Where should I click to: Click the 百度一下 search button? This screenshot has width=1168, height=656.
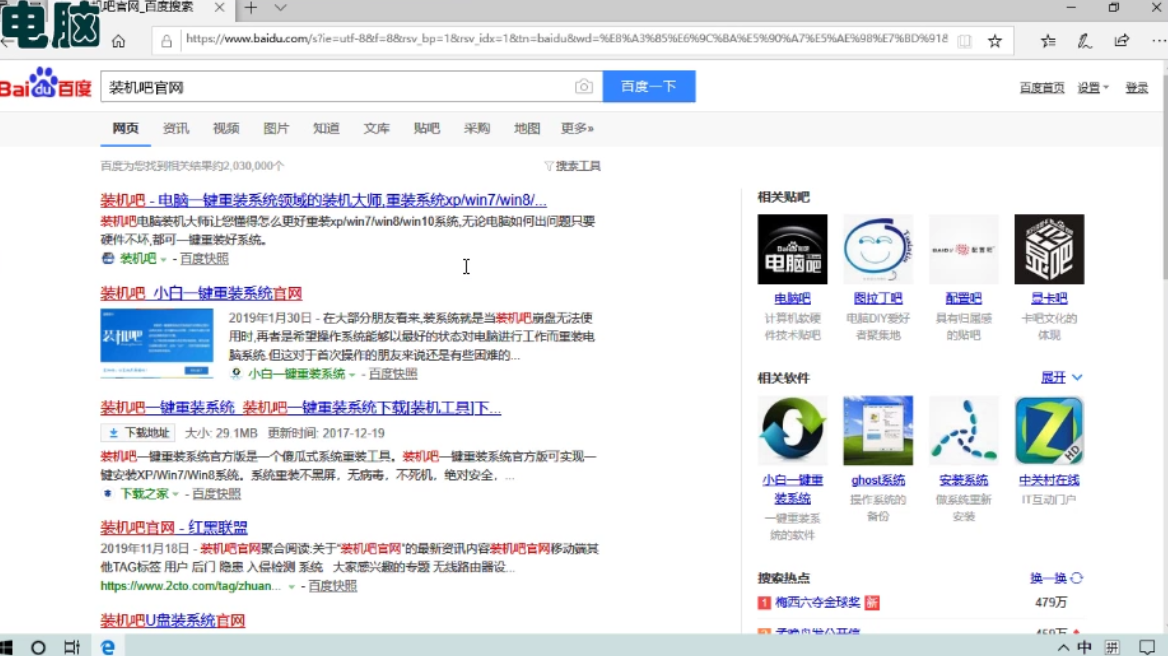pos(649,86)
